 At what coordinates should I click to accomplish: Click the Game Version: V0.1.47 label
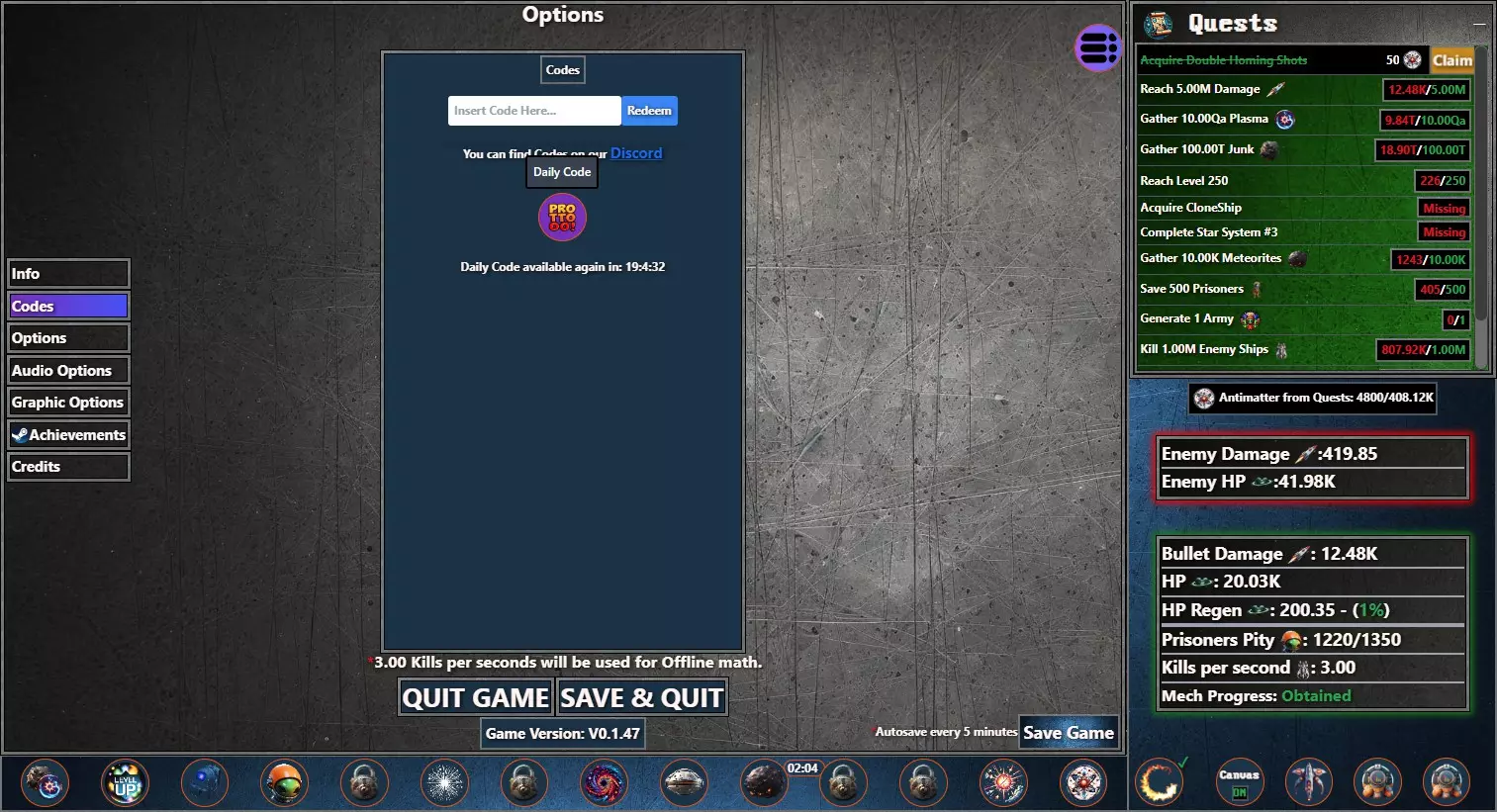coord(563,734)
